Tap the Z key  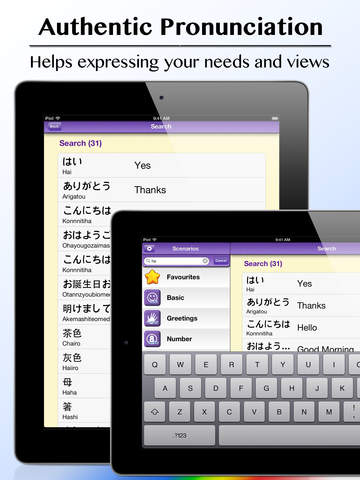click(x=180, y=412)
